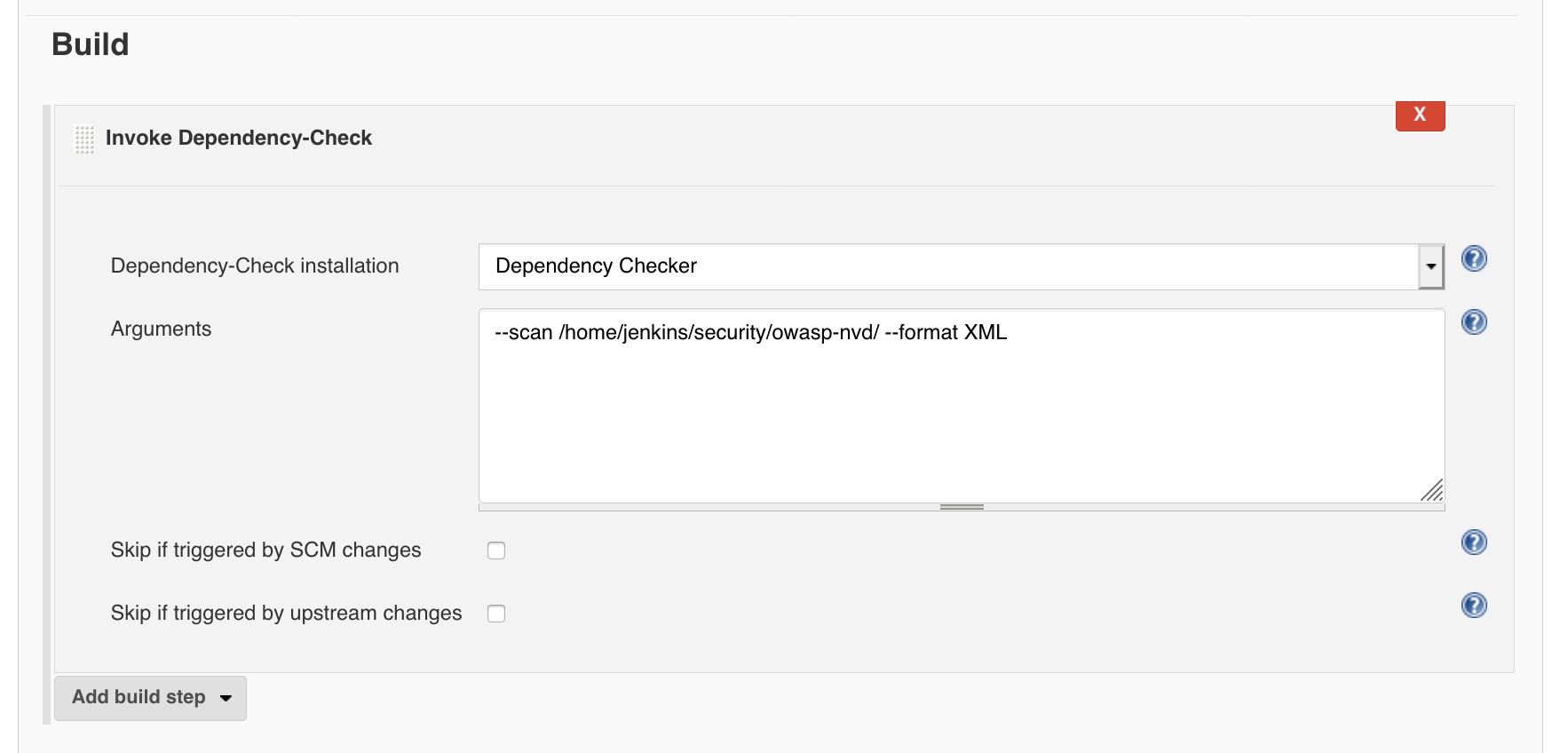Open help for the Arguments field

pyautogui.click(x=1473, y=322)
